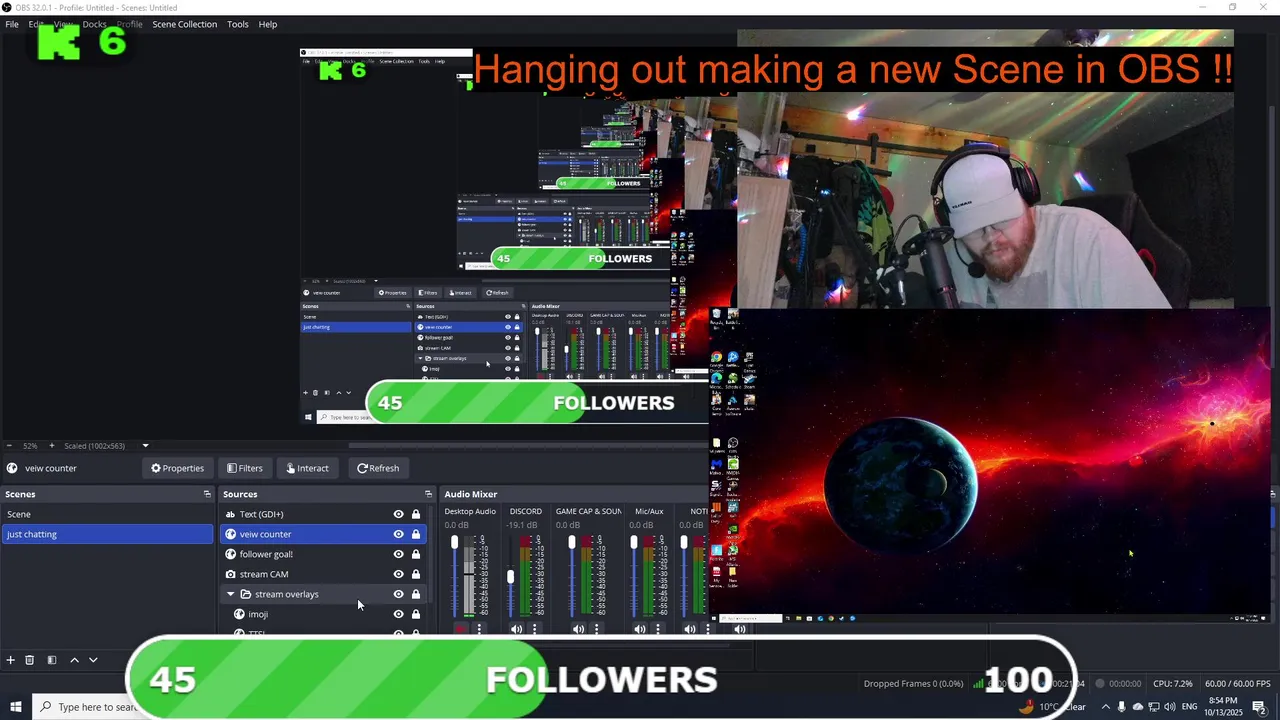Open the taskbar clock and date
This screenshot has width=1280, height=720.
pyautogui.click(x=1222, y=707)
